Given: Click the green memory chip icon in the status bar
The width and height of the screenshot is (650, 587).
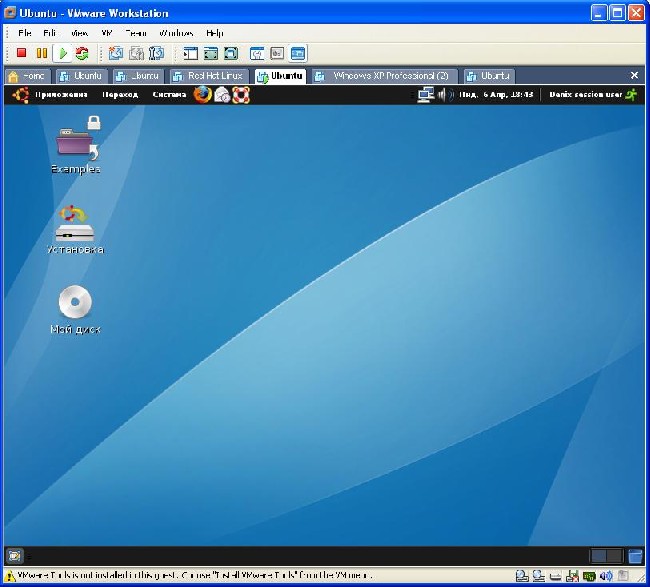Looking at the screenshot, I should click(x=589, y=576).
